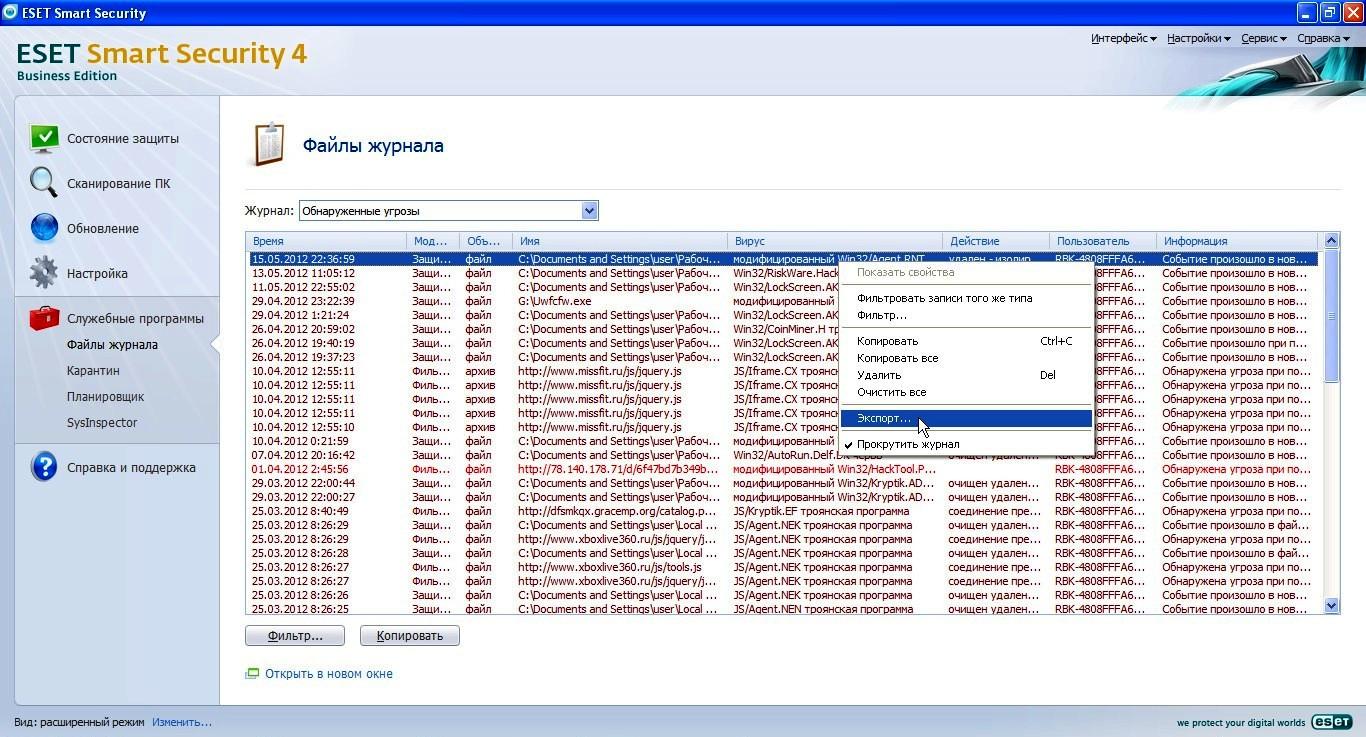This screenshot has width=1366, height=737.
Task: Choose Копировать все in the context menu
Action: (x=966, y=358)
